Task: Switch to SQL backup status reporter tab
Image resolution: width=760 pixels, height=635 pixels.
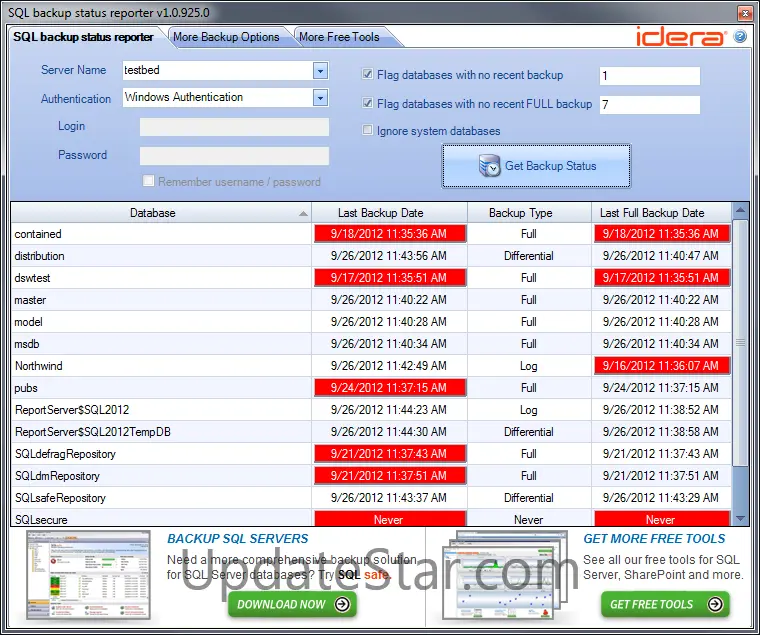Action: pyautogui.click(x=83, y=37)
